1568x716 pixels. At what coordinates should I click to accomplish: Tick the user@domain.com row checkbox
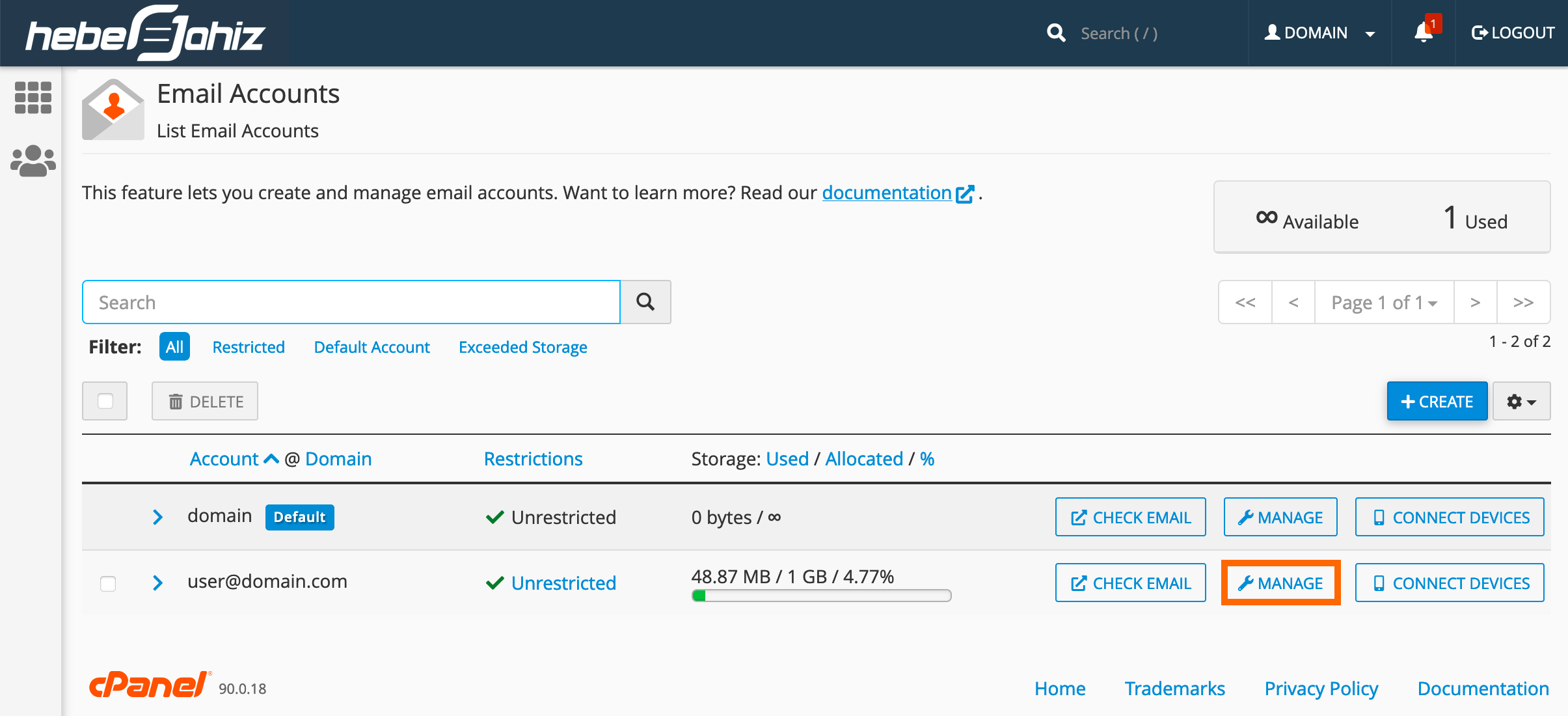pos(108,583)
